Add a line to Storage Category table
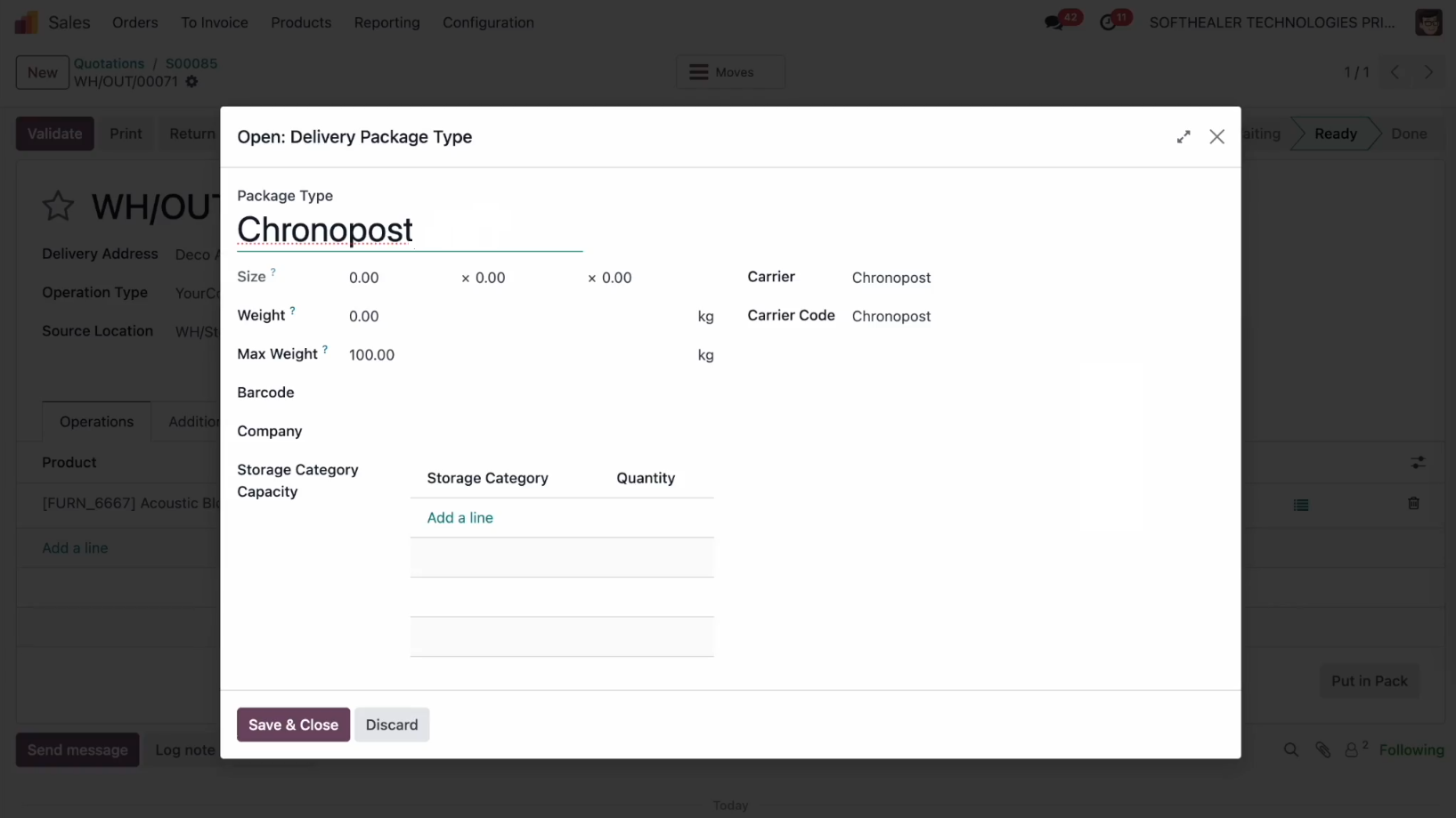Viewport: 1456px width, 818px height. (460, 517)
